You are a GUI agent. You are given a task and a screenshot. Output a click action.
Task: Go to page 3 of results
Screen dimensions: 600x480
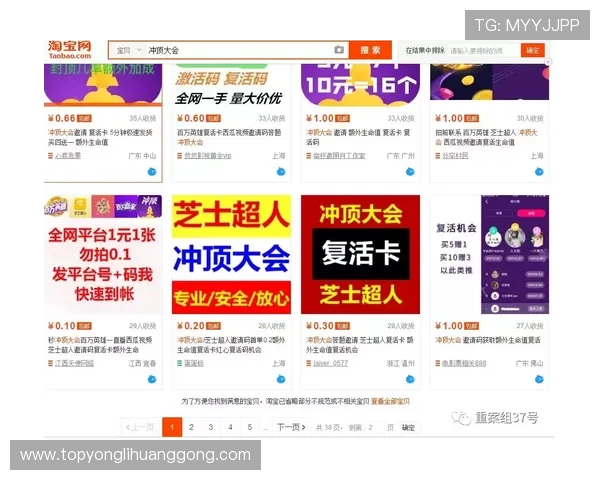point(211,427)
